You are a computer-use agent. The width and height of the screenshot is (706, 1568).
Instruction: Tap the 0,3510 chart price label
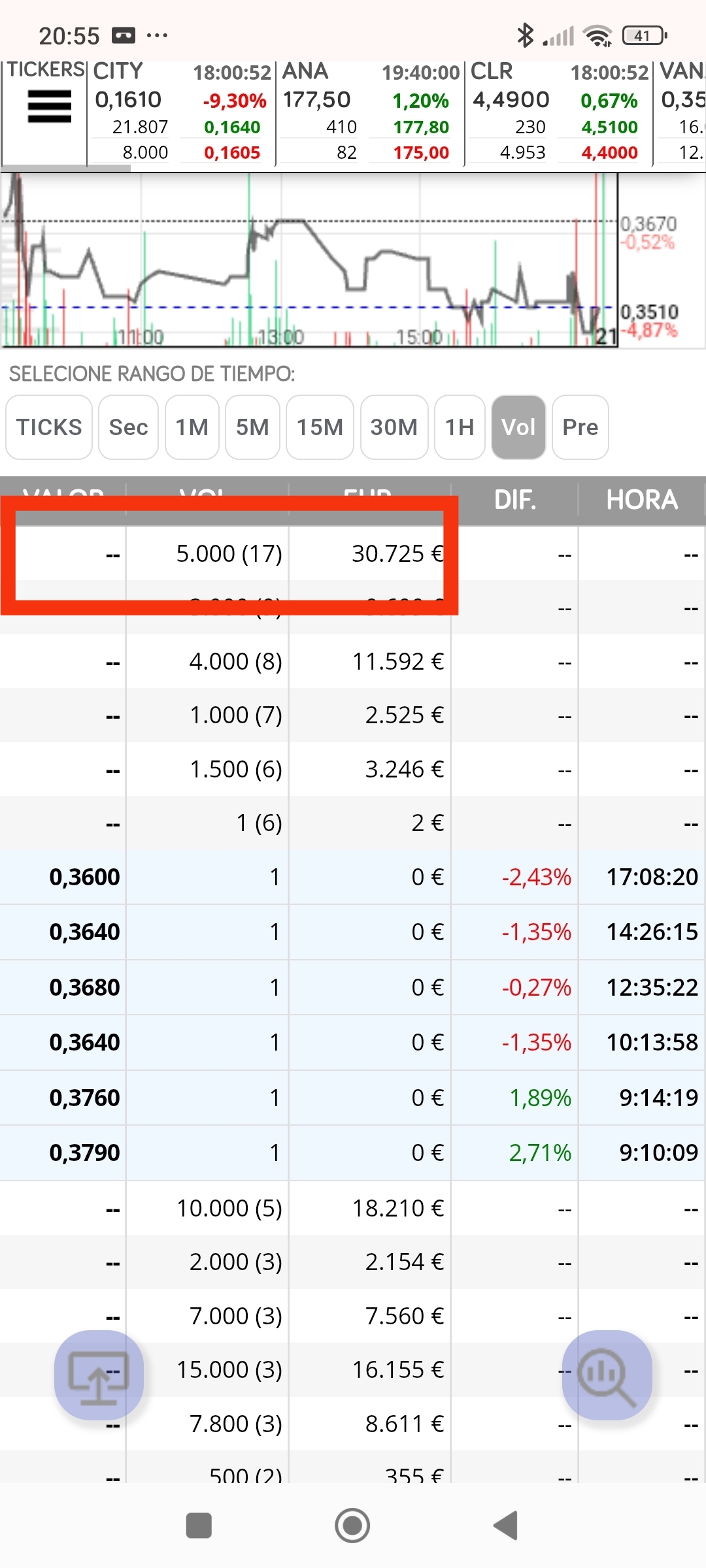pos(649,312)
